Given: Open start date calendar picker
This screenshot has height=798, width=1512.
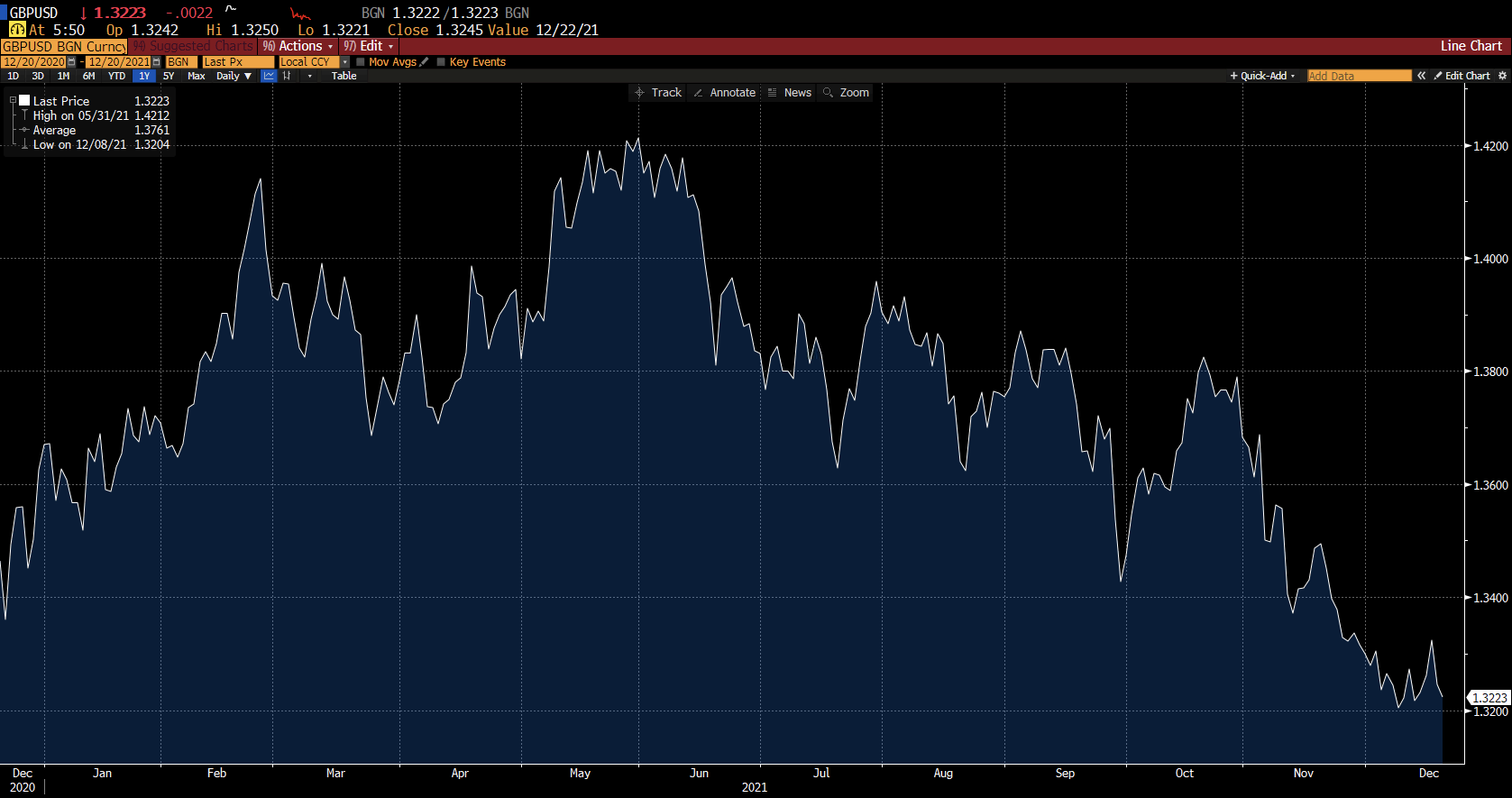Looking at the screenshot, I should (71, 62).
